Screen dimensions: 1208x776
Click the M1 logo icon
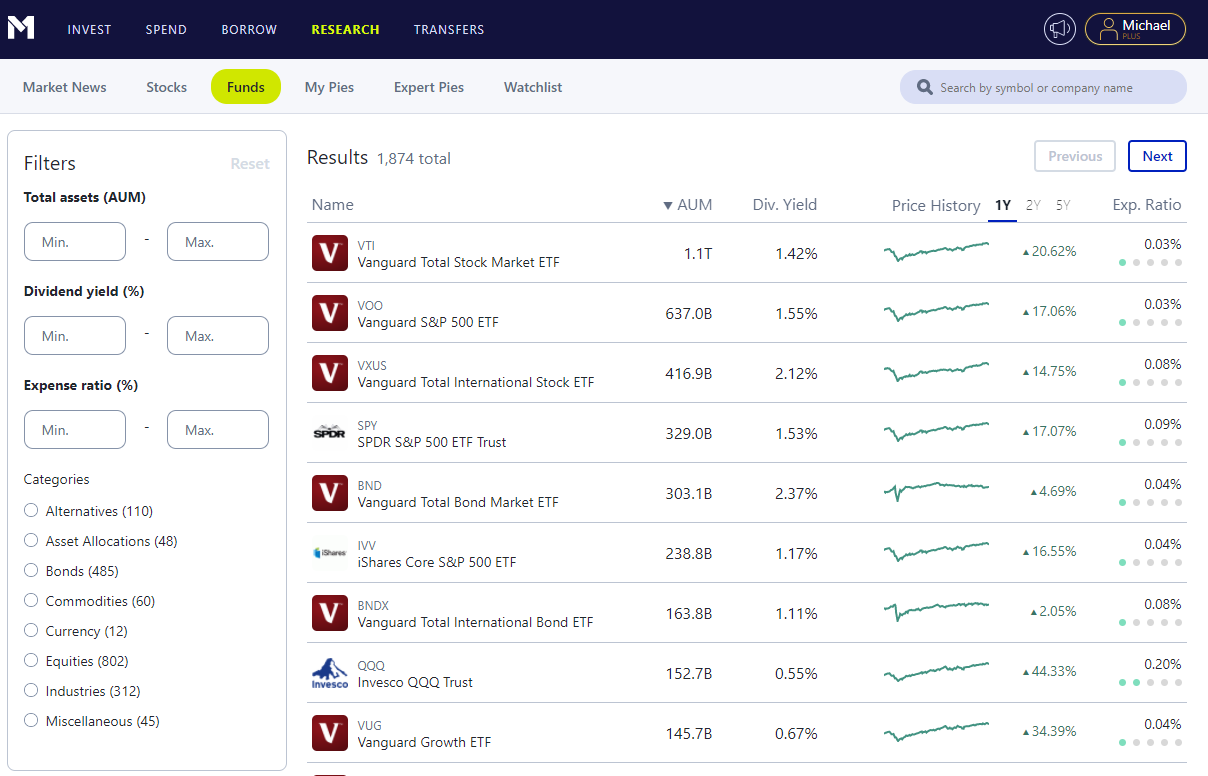tap(21, 28)
